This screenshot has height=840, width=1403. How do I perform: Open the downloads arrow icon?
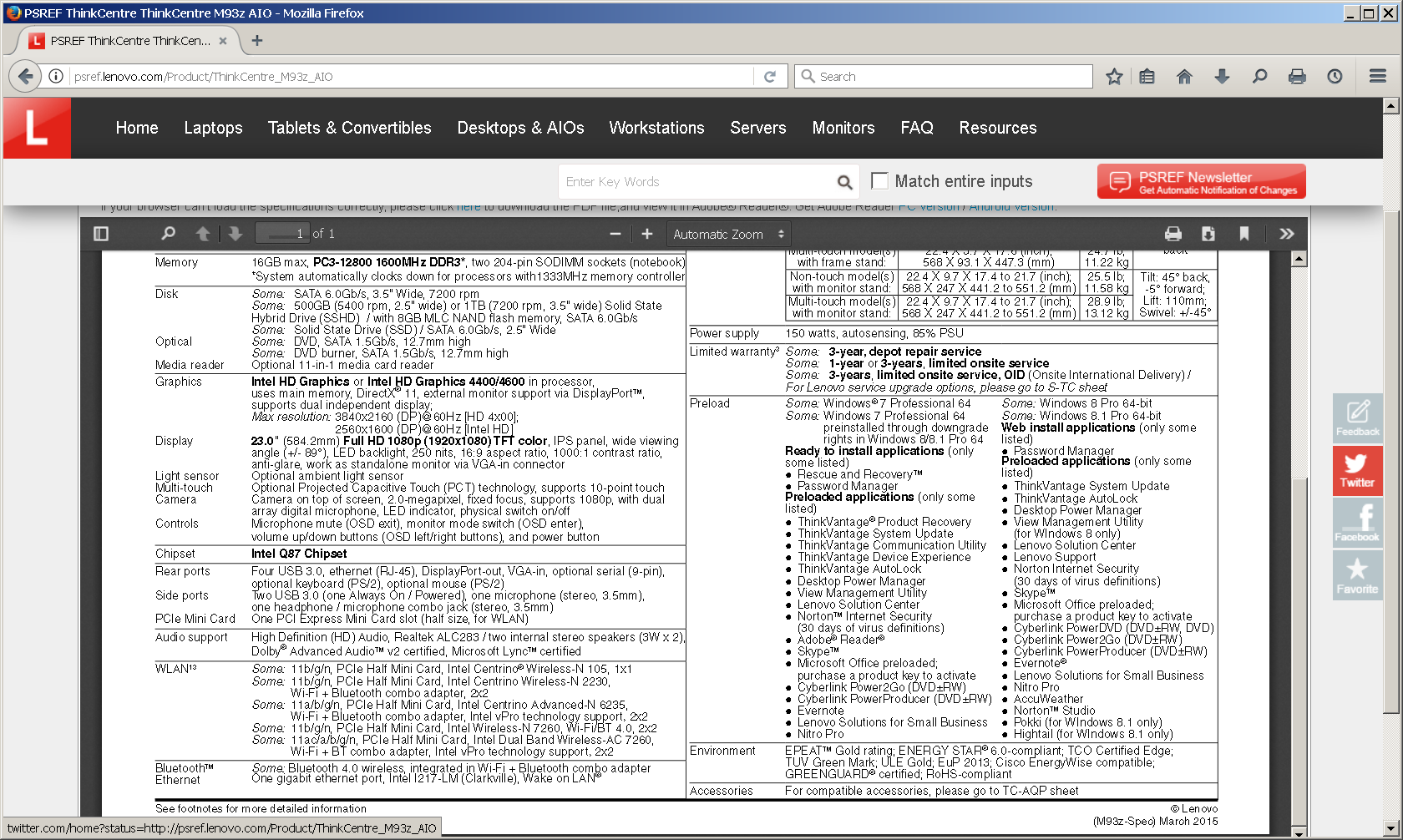(1222, 77)
